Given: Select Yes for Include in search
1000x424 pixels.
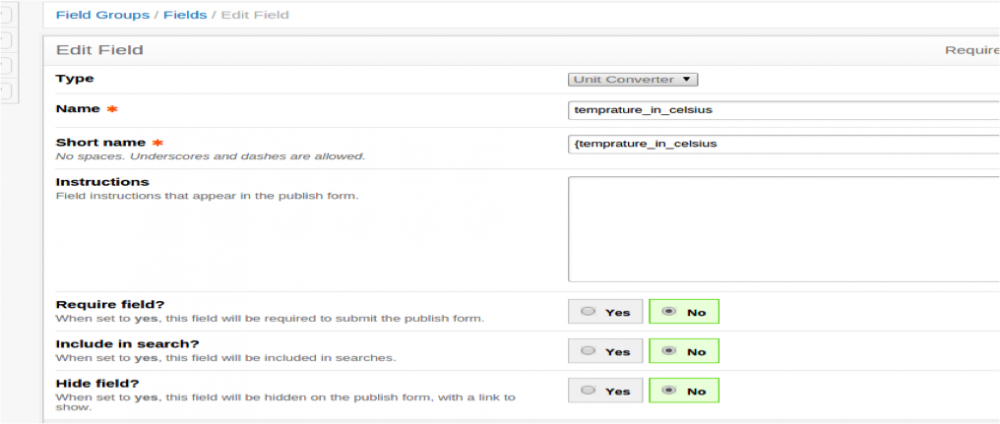Looking at the screenshot, I should (x=607, y=351).
